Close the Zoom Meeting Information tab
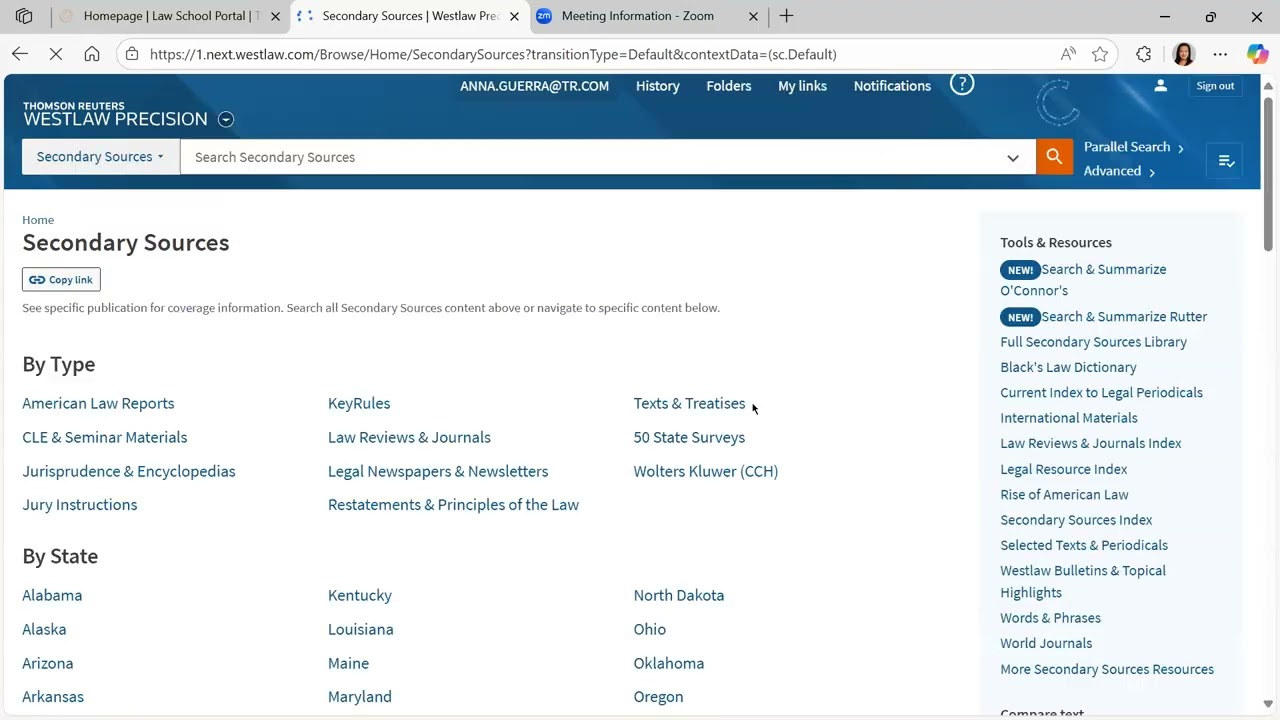Viewport: 1280px width, 720px height. pos(753,16)
